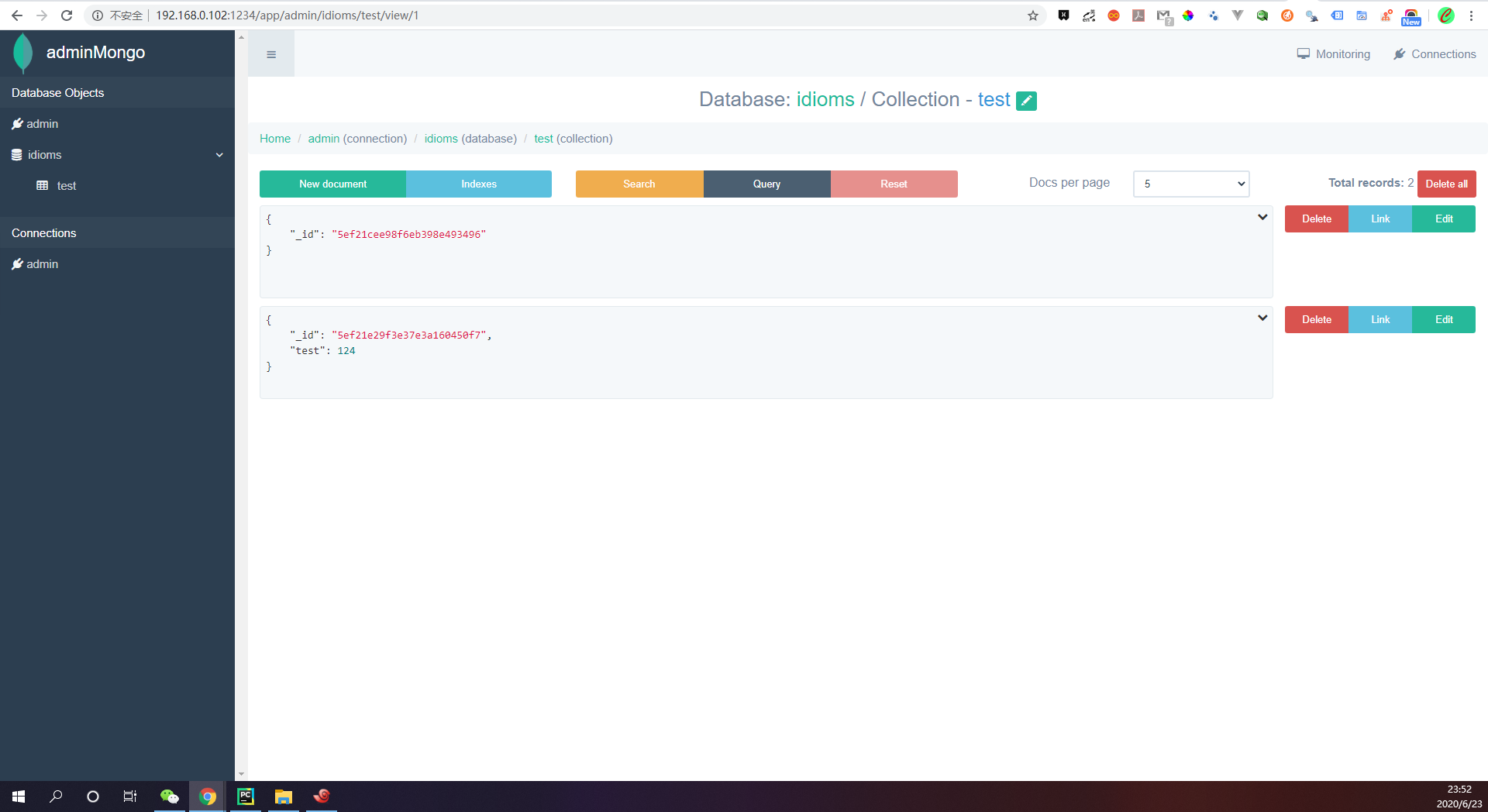Click admin connection breadcrumb
Image resolution: width=1488 pixels, height=812 pixels.
tap(324, 139)
